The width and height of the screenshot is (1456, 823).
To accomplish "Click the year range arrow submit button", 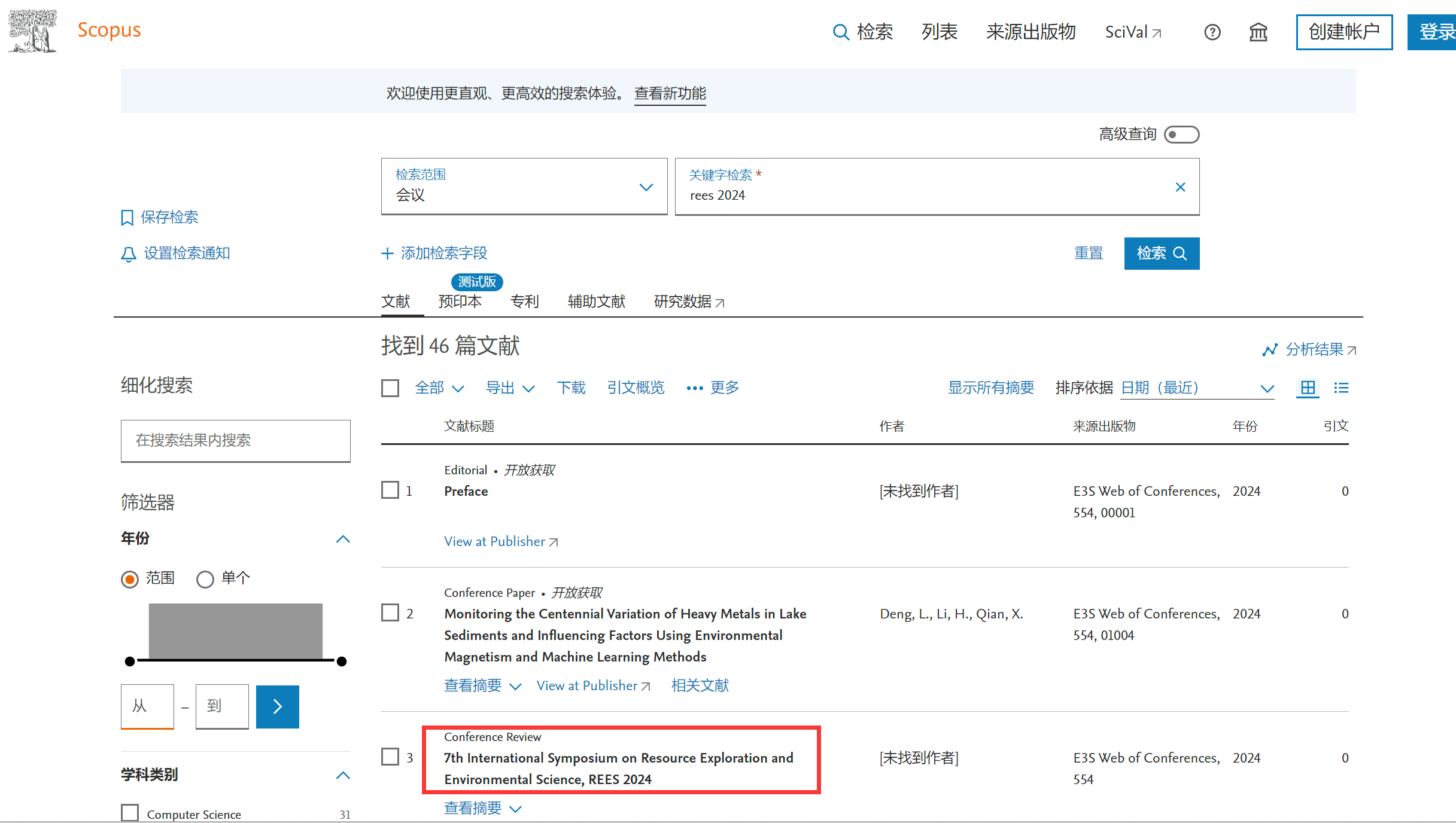I will 277,706.
